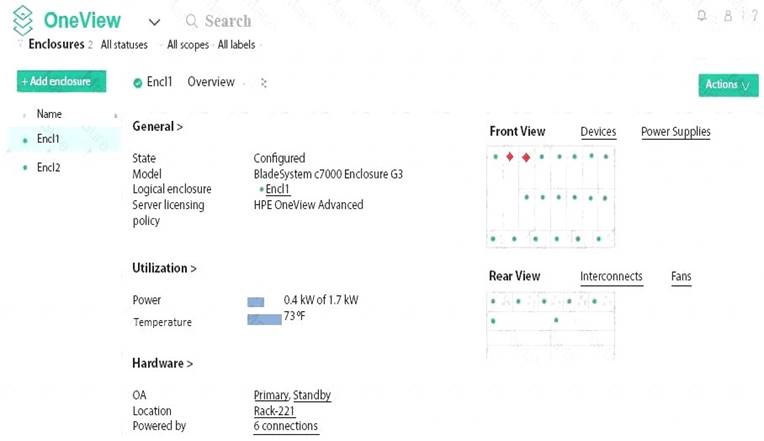This screenshot has width=764, height=441.
Task: Click first red critical device bay in Front View
Action: pyautogui.click(x=510, y=156)
